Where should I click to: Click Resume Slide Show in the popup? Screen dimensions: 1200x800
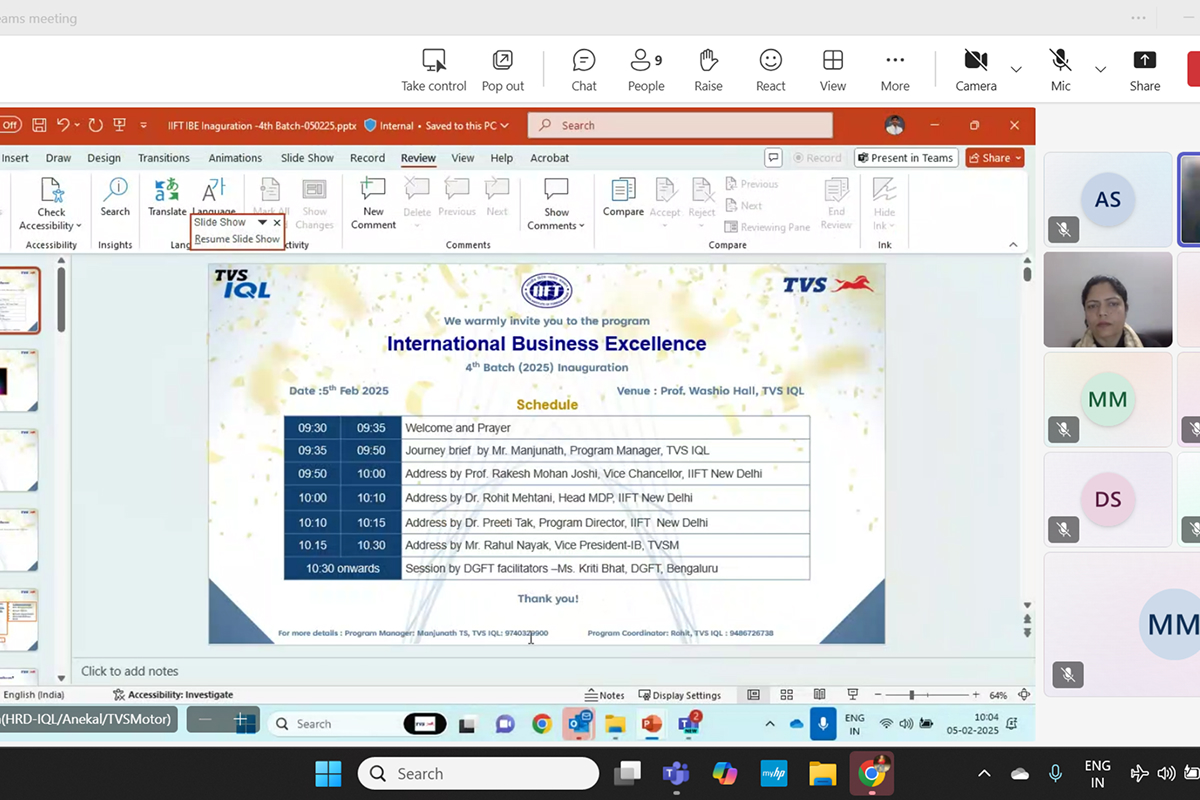tap(237, 239)
